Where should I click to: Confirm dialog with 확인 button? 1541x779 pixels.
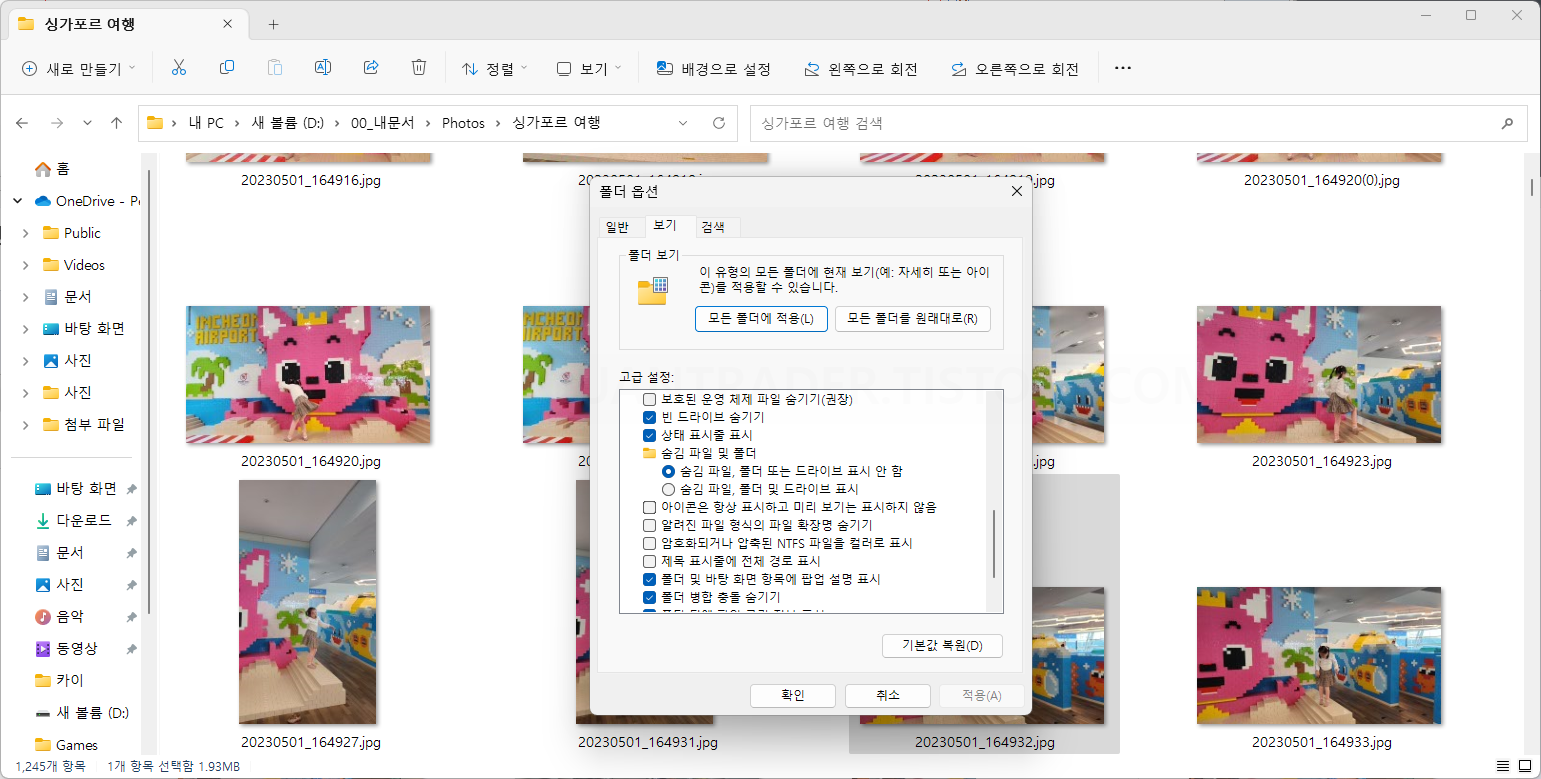pos(793,696)
